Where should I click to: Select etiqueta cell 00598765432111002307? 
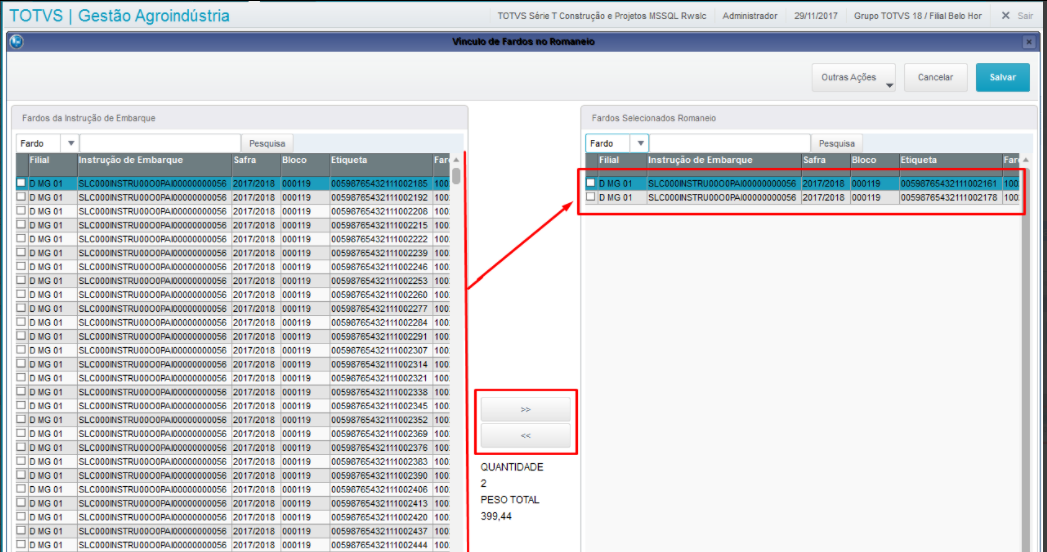(381, 350)
